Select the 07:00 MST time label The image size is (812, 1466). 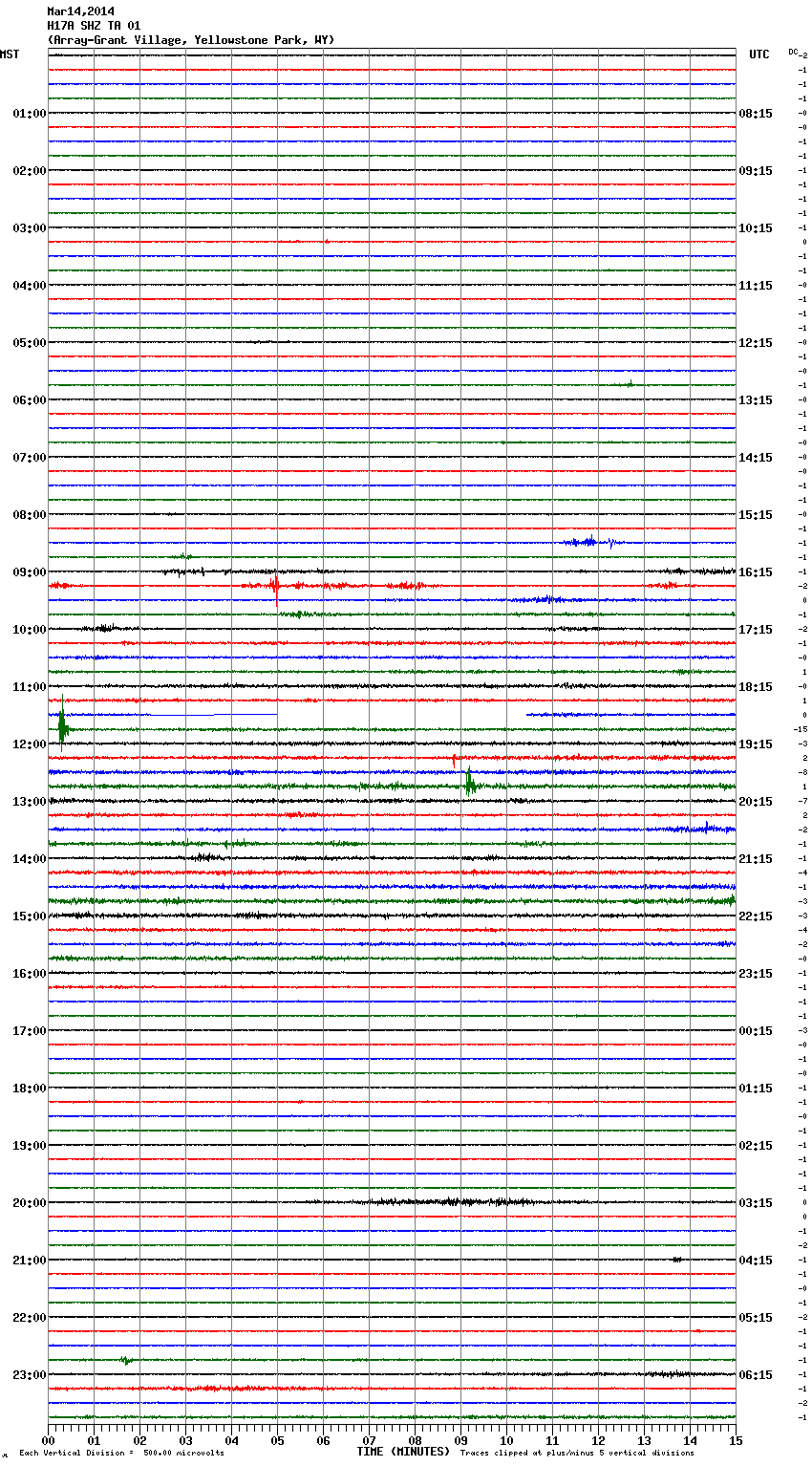pyautogui.click(x=30, y=458)
